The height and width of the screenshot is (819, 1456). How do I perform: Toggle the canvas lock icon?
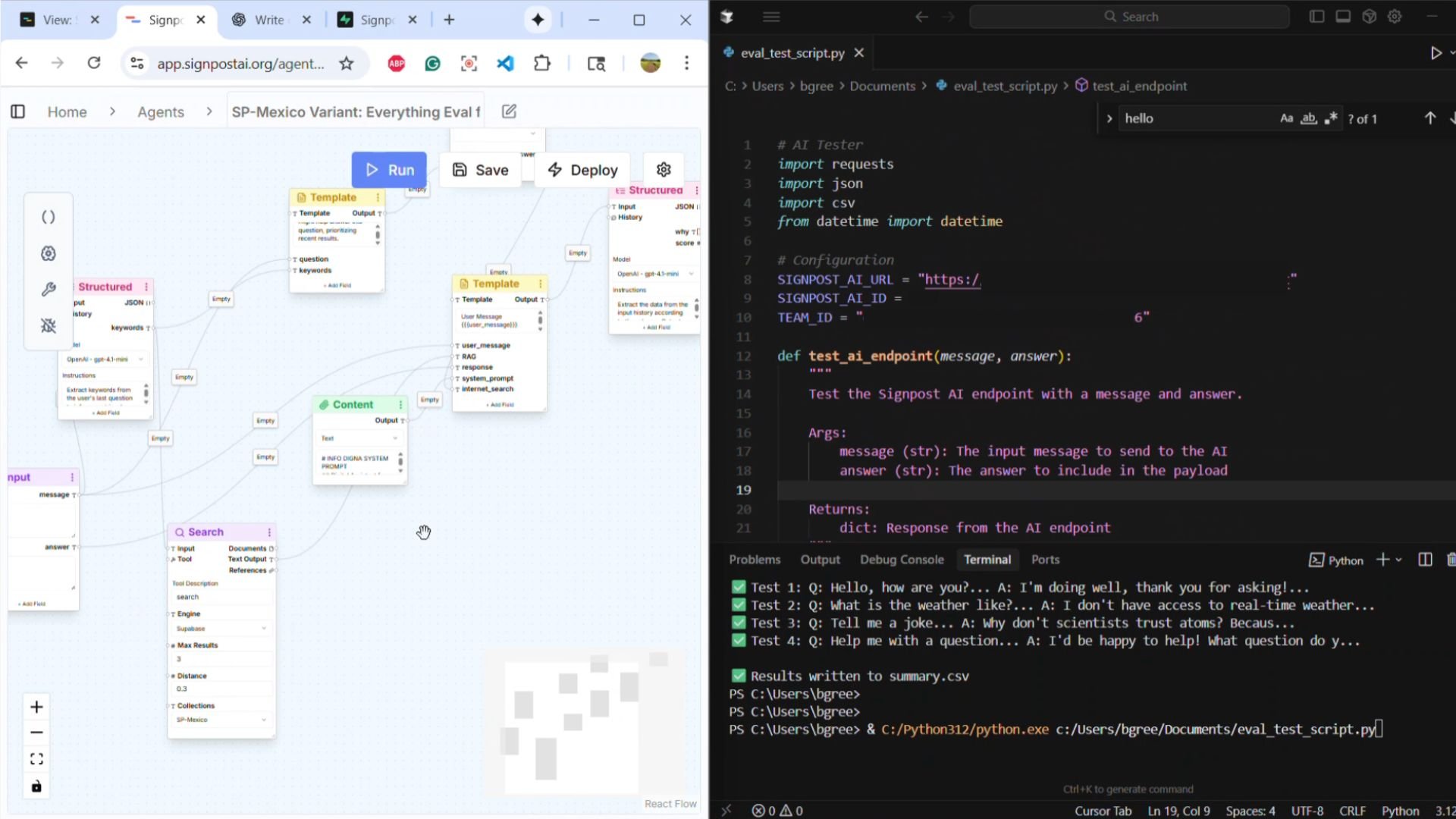[36, 786]
